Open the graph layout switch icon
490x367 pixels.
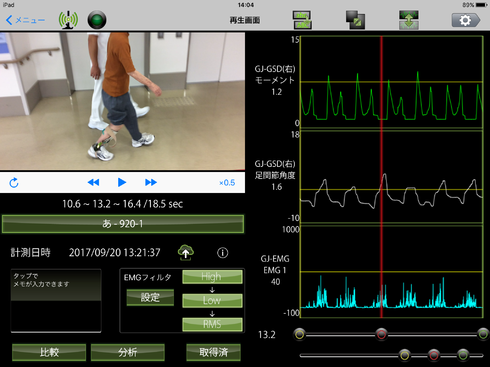coord(302,20)
